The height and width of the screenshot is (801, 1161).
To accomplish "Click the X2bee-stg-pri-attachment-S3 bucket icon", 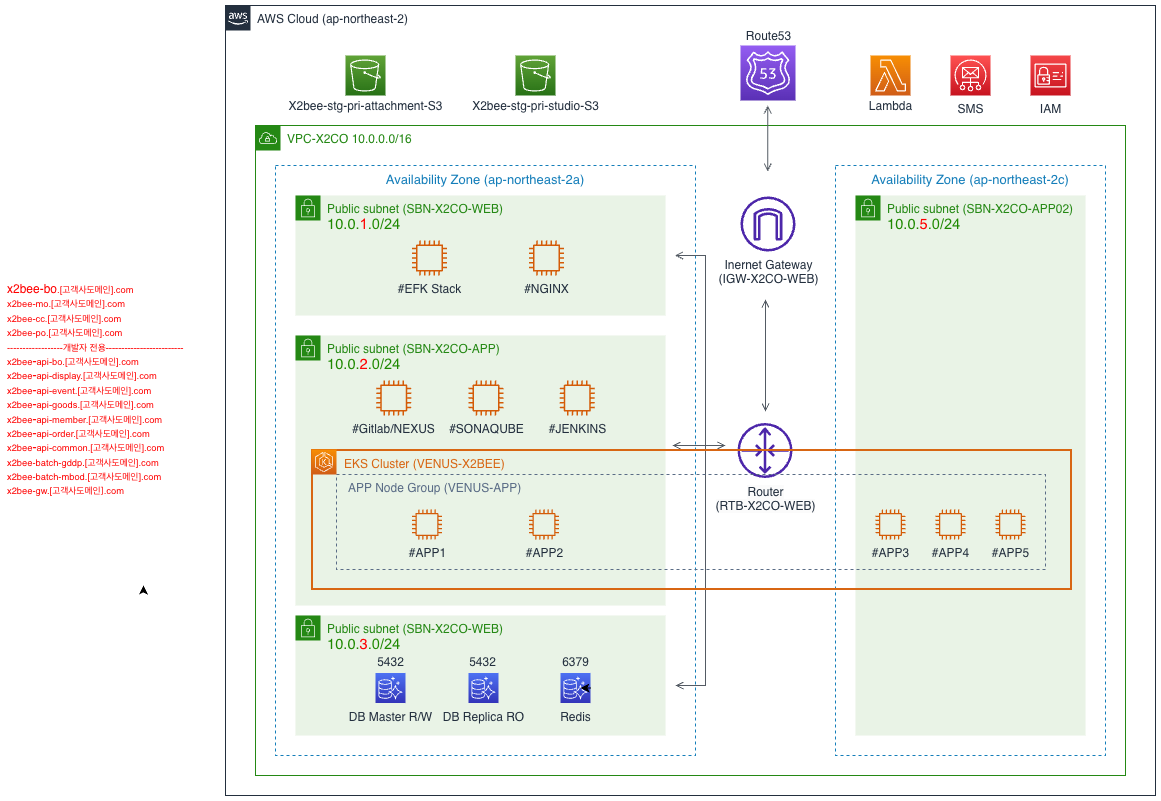I will pyautogui.click(x=365, y=75).
